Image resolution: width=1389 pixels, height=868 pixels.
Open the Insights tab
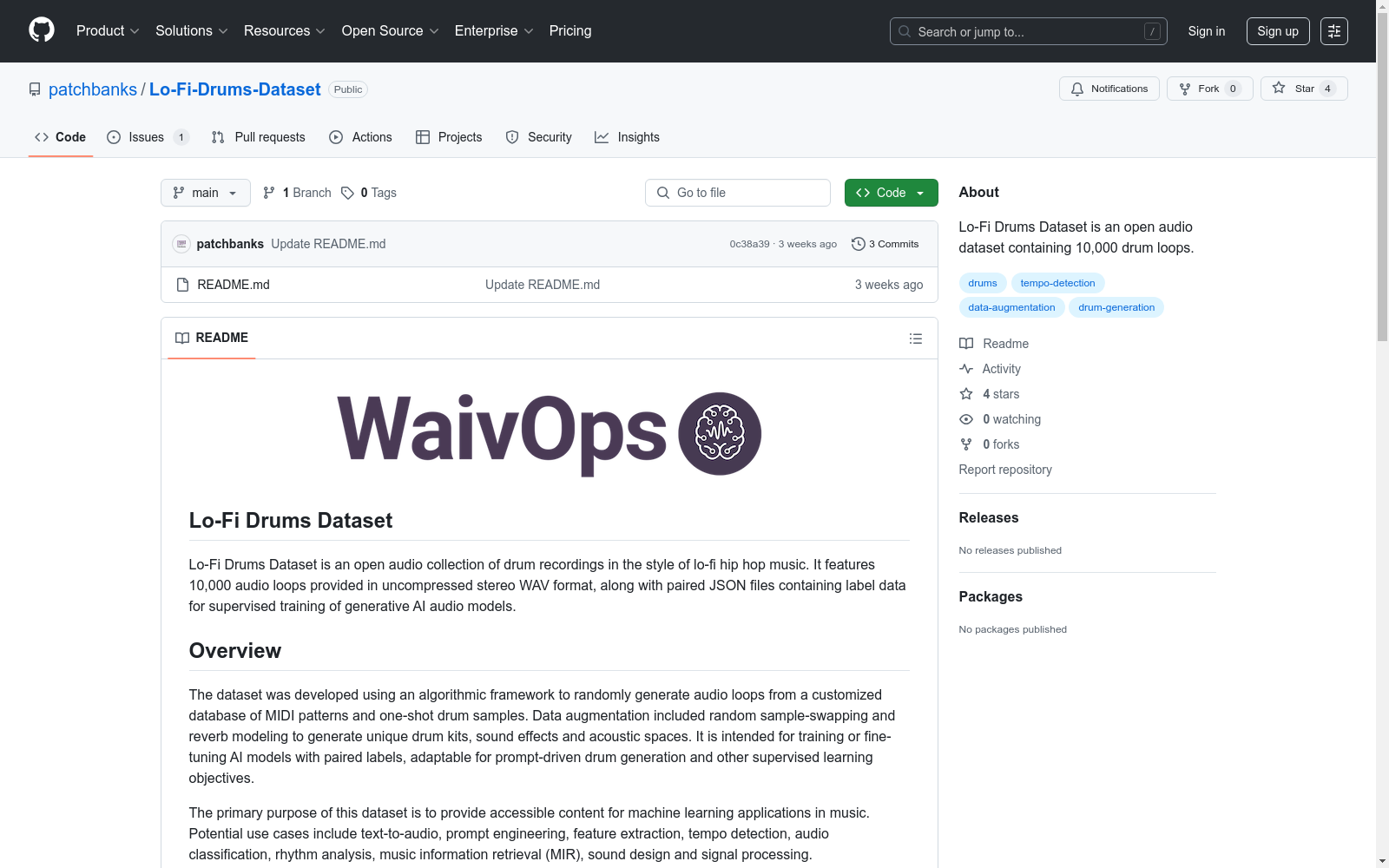pyautogui.click(x=628, y=137)
